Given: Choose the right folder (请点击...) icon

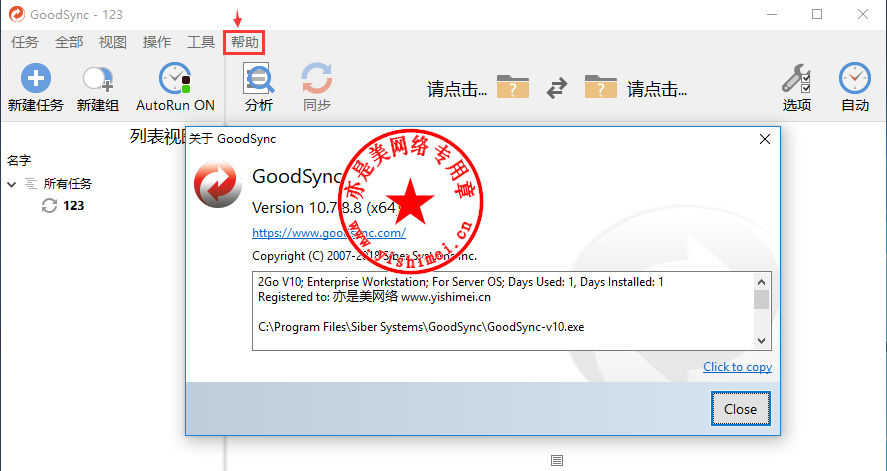Looking at the screenshot, I should pyautogui.click(x=601, y=88).
